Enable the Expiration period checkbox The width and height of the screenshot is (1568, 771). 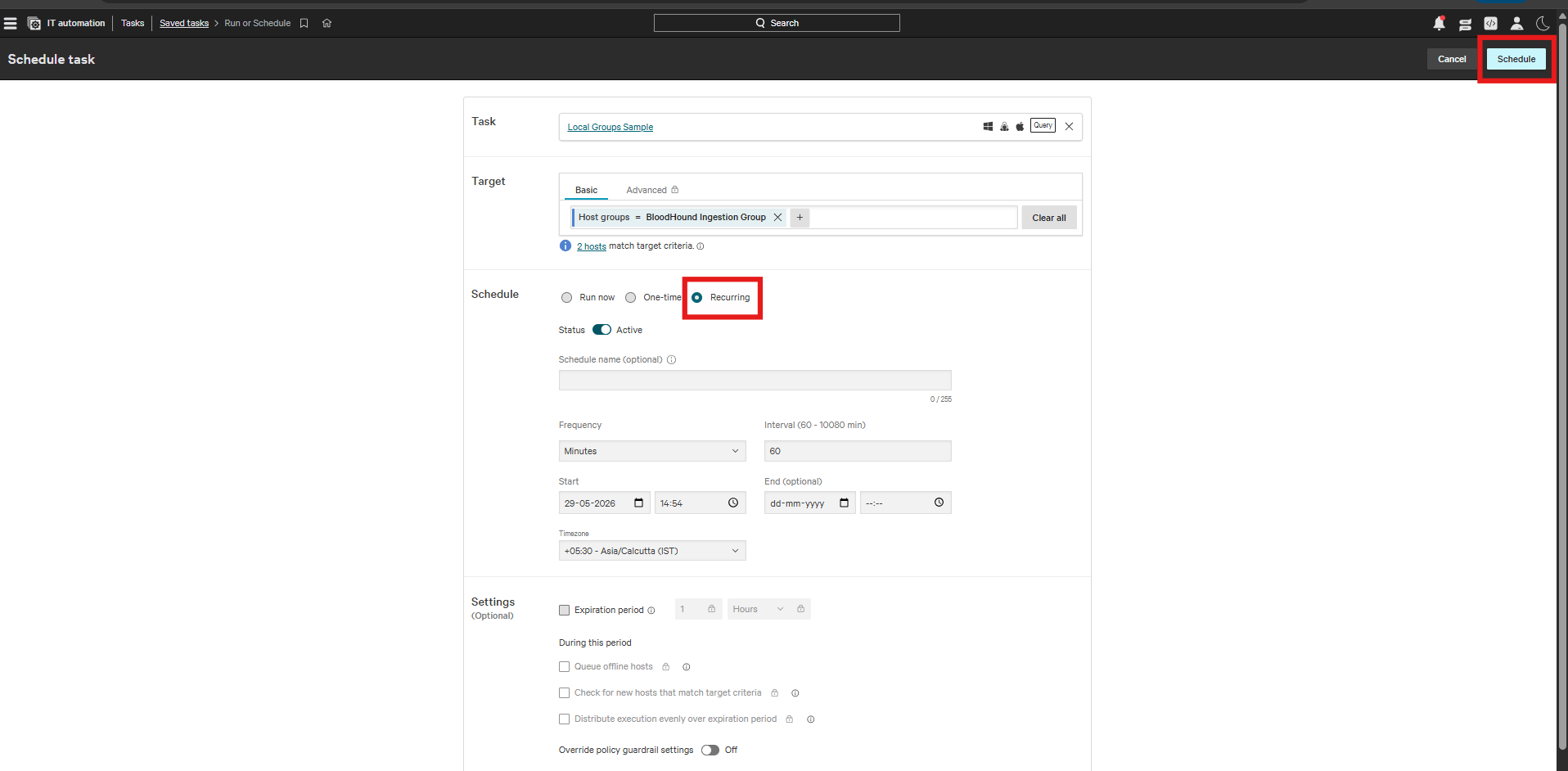tap(564, 610)
